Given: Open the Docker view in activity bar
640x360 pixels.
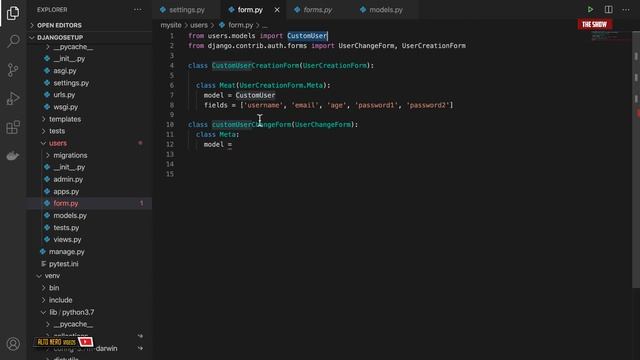Looking at the screenshot, I should pyautogui.click(x=13, y=156).
